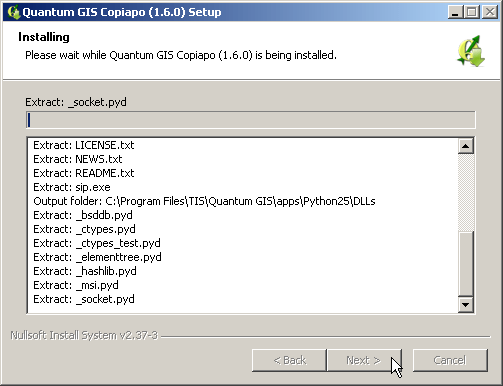Click the scroll up arrow in log
This screenshot has height=386, width=503.
coord(466,146)
